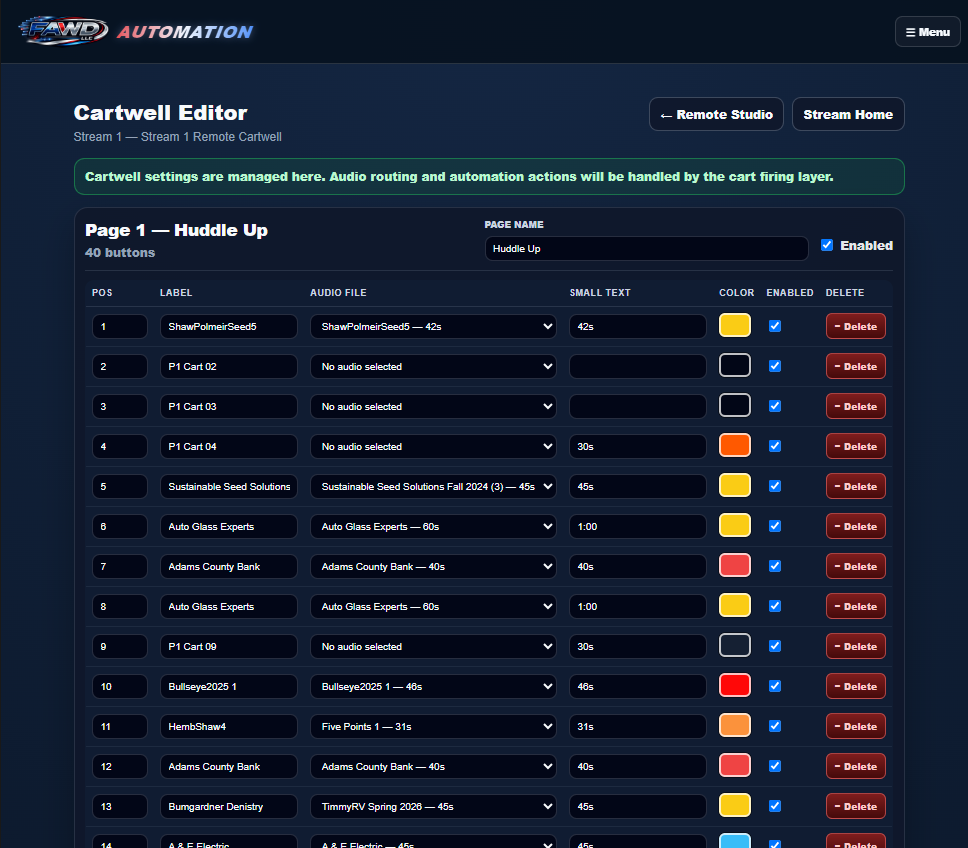Open light orange swatch for HembShaw4
The height and width of the screenshot is (848, 968).
735,726
